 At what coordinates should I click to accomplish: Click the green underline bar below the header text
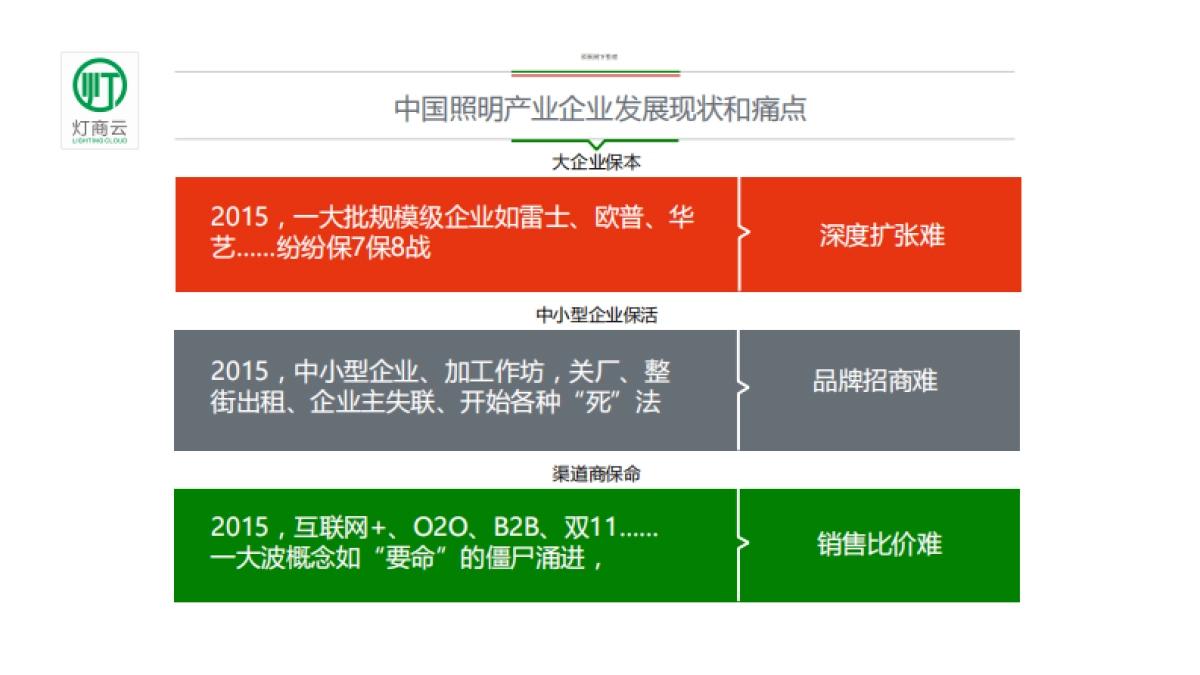tap(596, 71)
